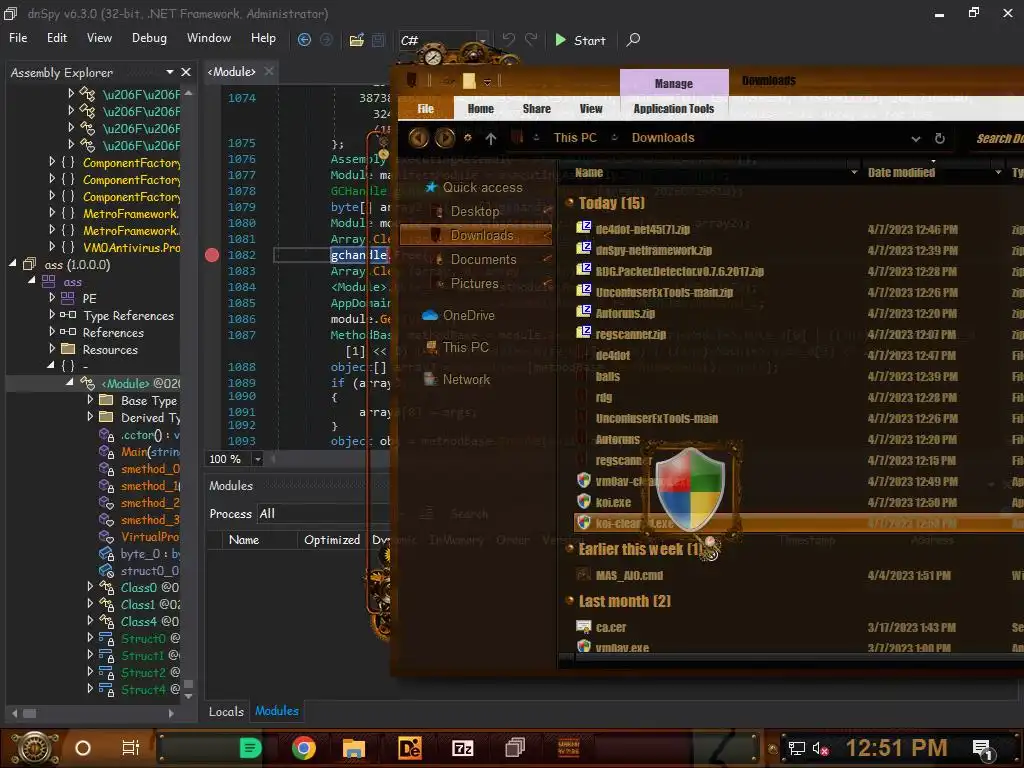Open Assembly Explorer panel options dropdown arrow
Viewport: 1024px width, 768px height.
(x=170, y=72)
